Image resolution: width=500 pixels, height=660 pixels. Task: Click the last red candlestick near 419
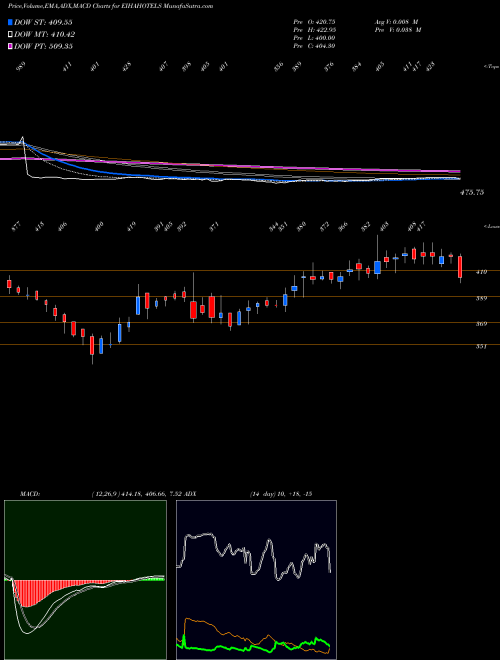point(460,267)
